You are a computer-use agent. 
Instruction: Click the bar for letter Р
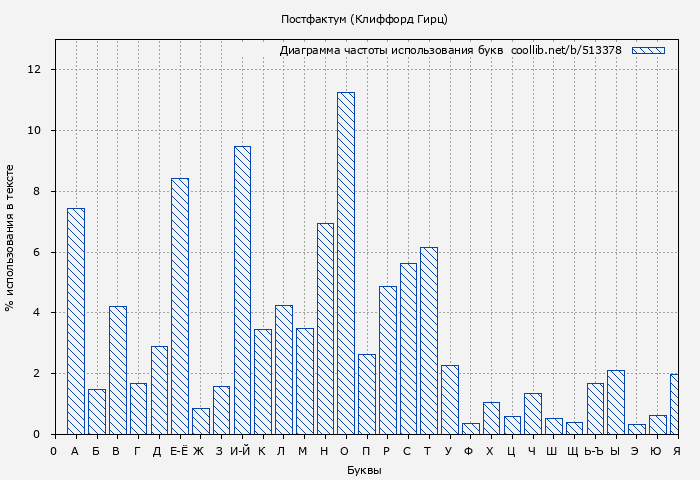coord(387,360)
